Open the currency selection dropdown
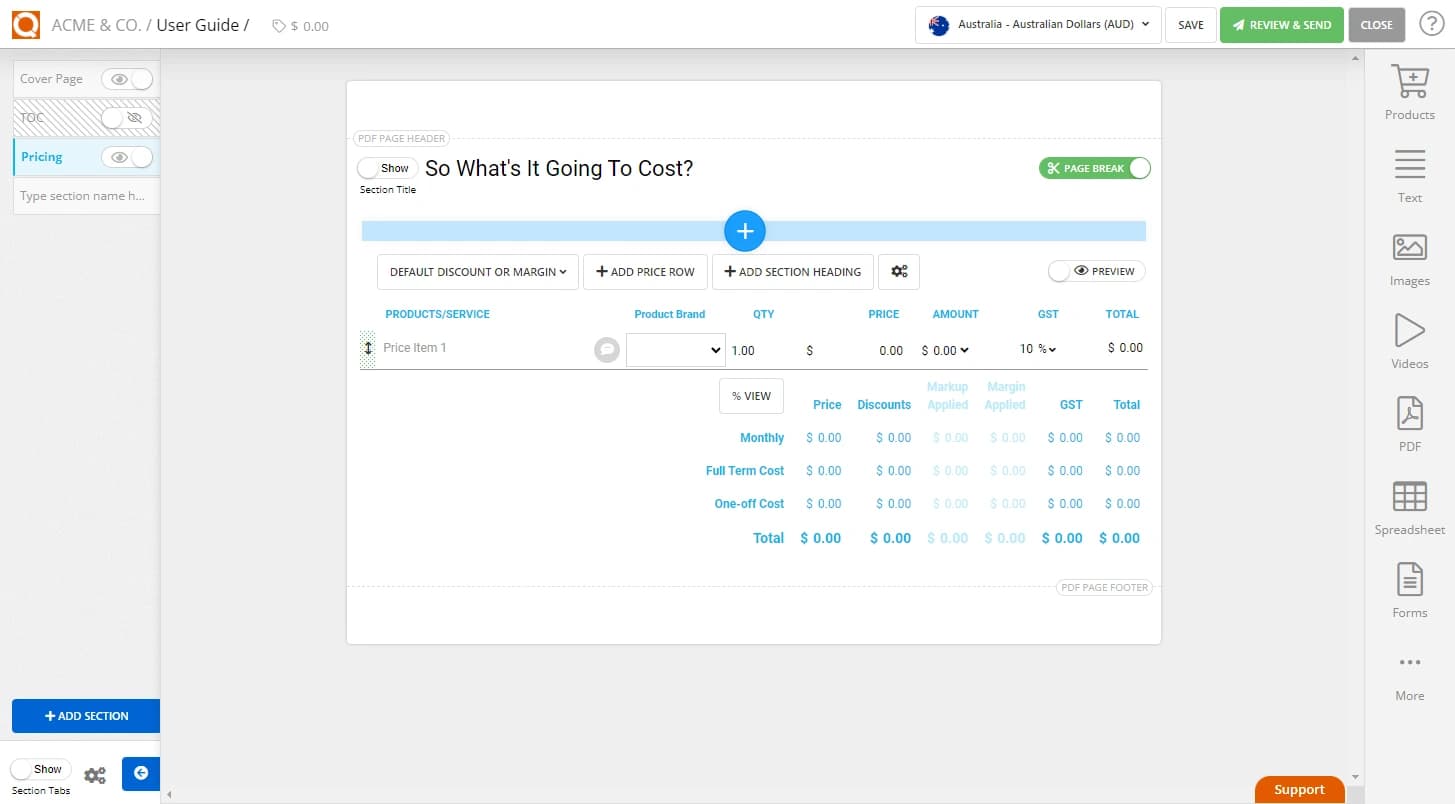1455x804 pixels. pyautogui.click(x=1037, y=25)
